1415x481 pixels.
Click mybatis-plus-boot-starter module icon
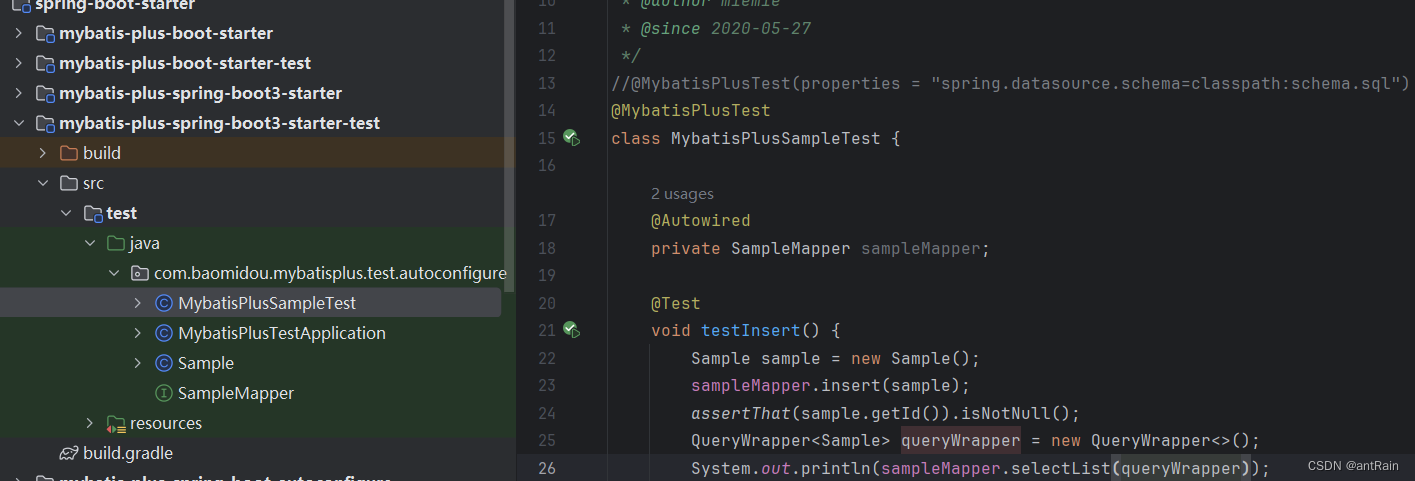(x=45, y=33)
